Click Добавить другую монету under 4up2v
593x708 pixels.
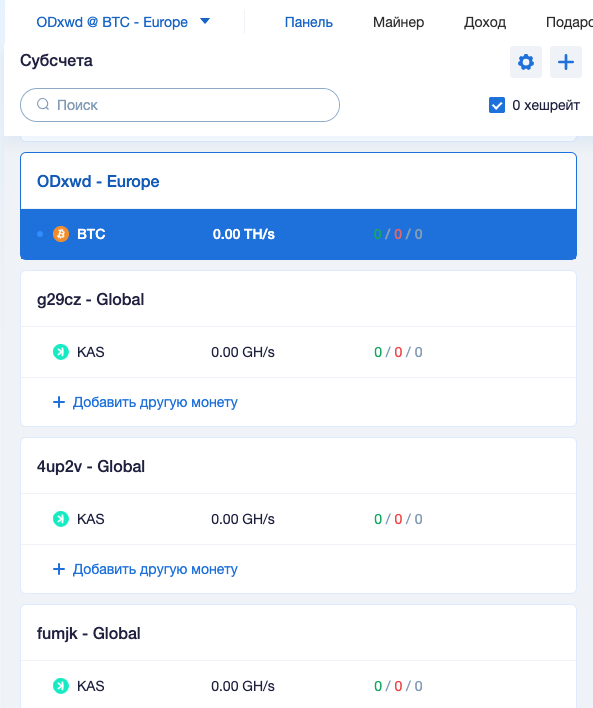pos(155,569)
